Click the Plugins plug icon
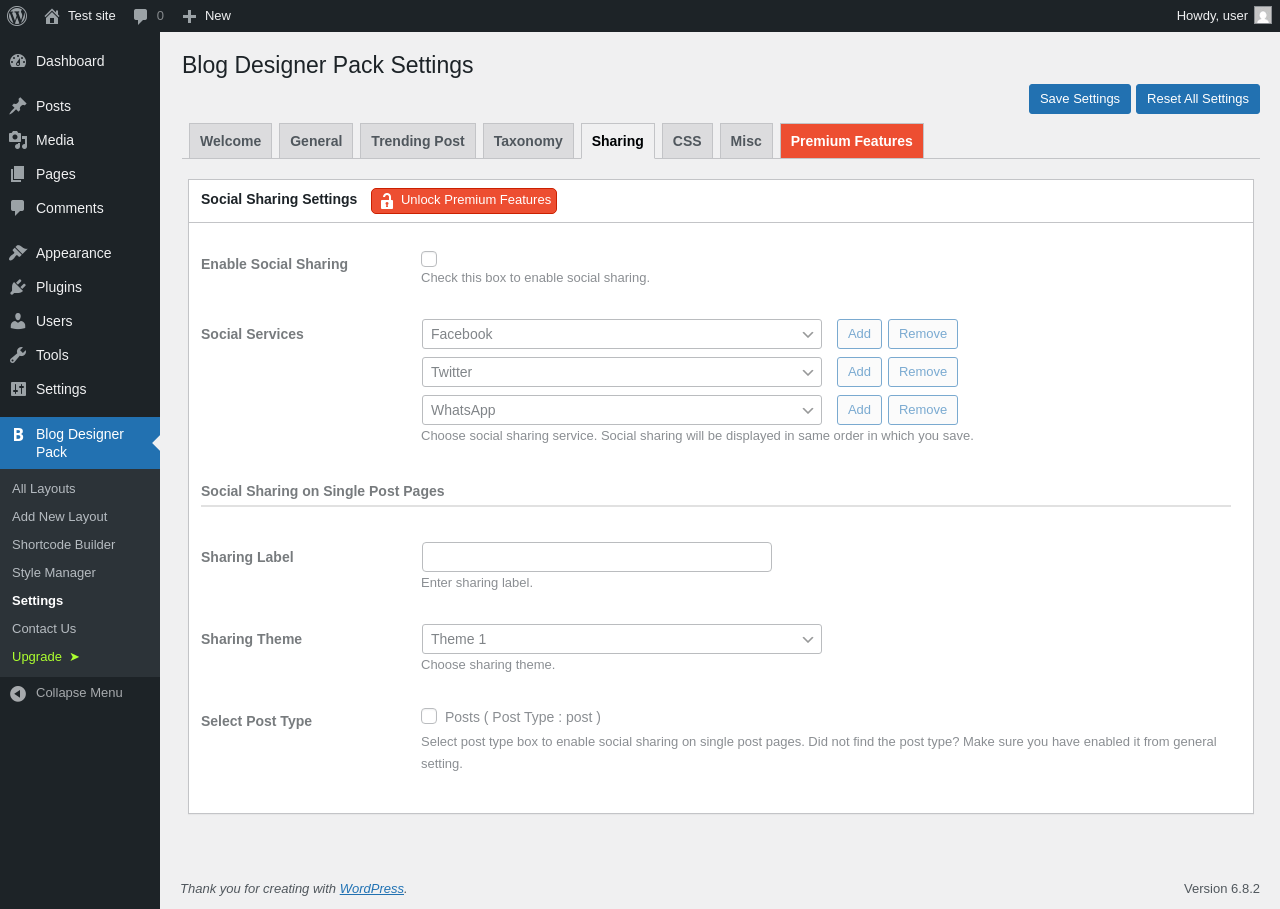 (18, 287)
